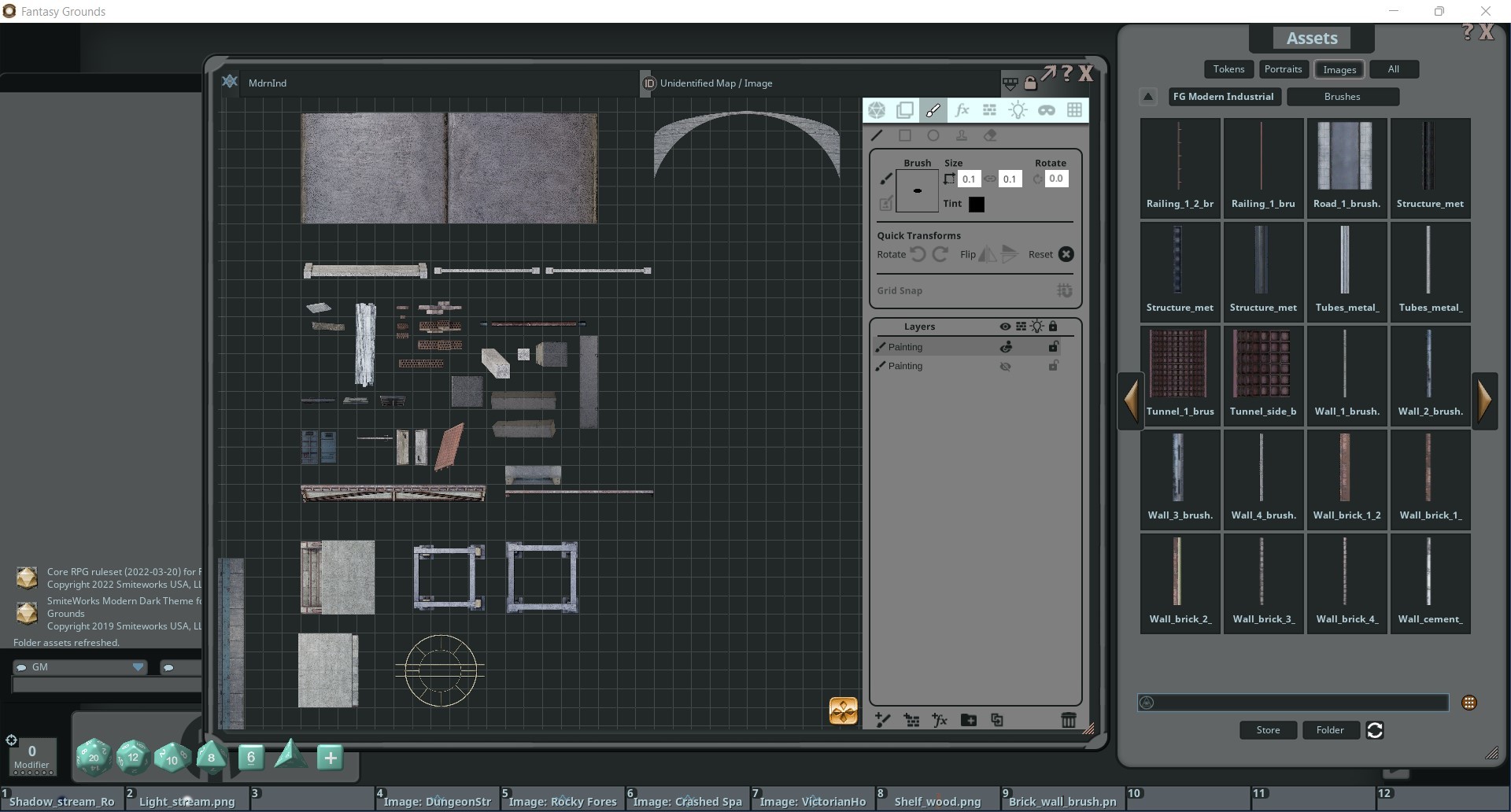
Task: Toggle Grid Snap on
Action: (x=1065, y=290)
